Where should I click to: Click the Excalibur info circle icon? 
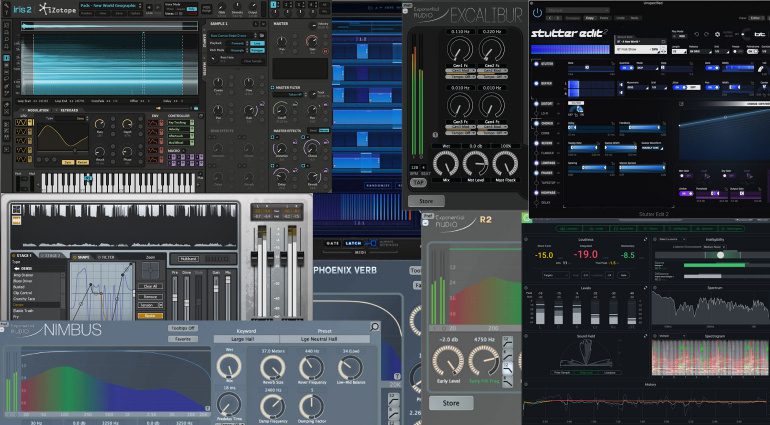434,134
